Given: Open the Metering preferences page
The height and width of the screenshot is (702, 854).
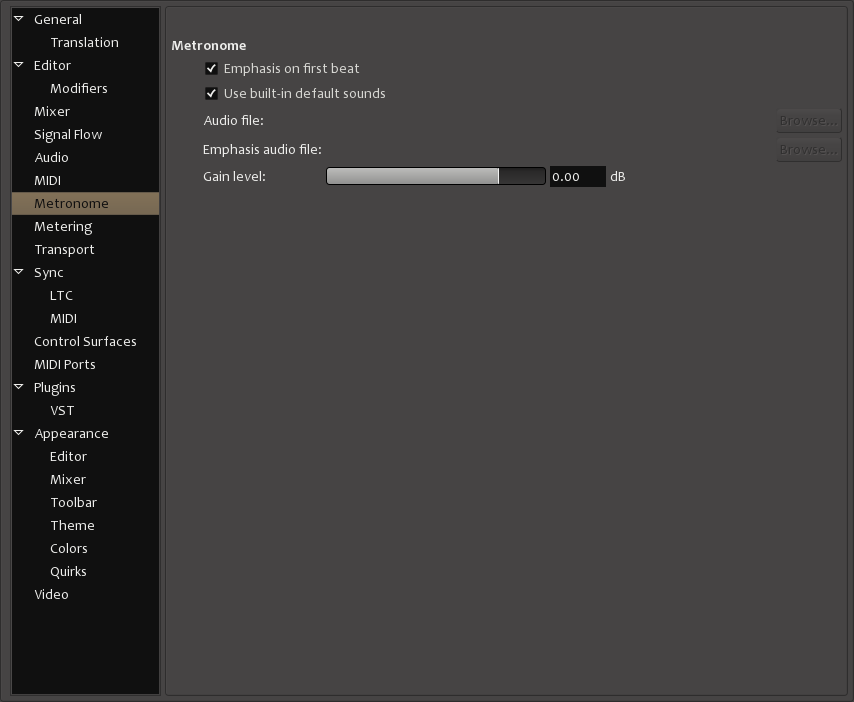Looking at the screenshot, I should tap(63, 227).
